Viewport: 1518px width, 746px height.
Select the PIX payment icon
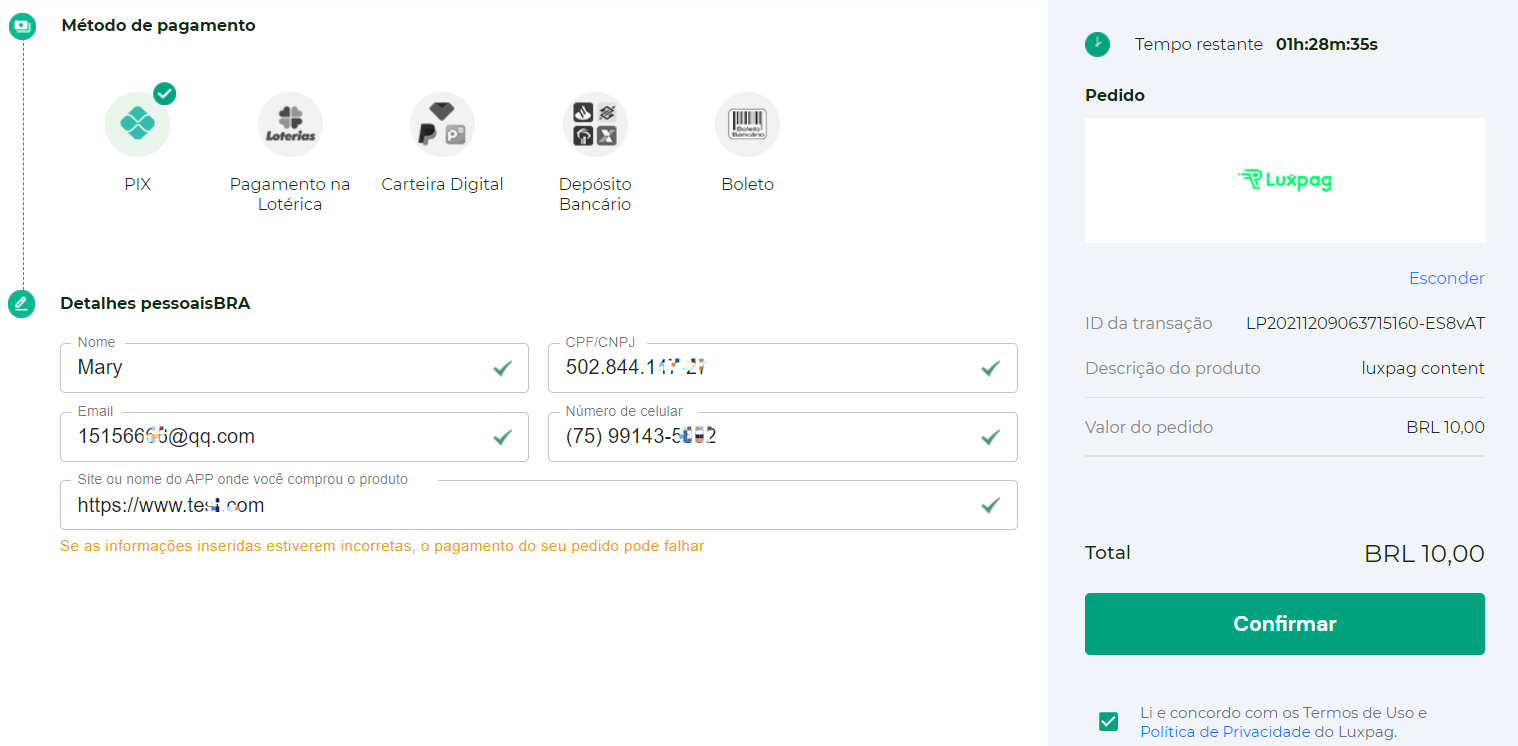137,125
